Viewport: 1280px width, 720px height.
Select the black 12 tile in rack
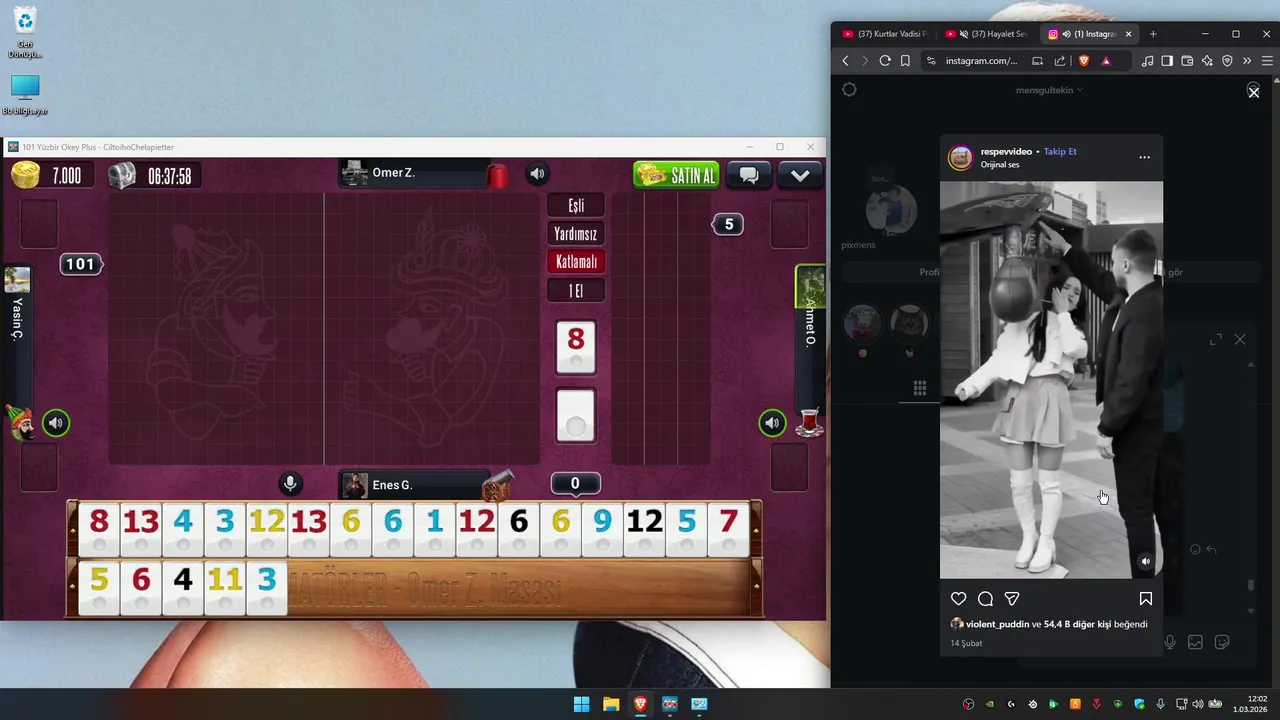643,530
